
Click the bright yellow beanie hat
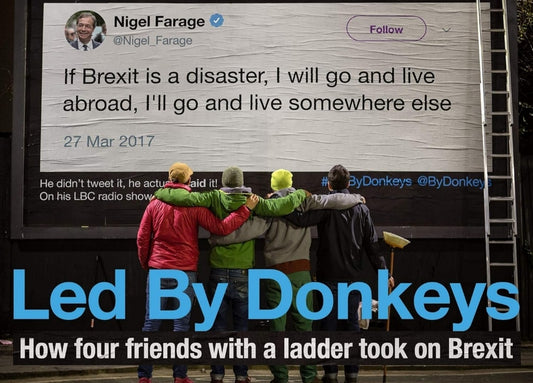[281, 180]
